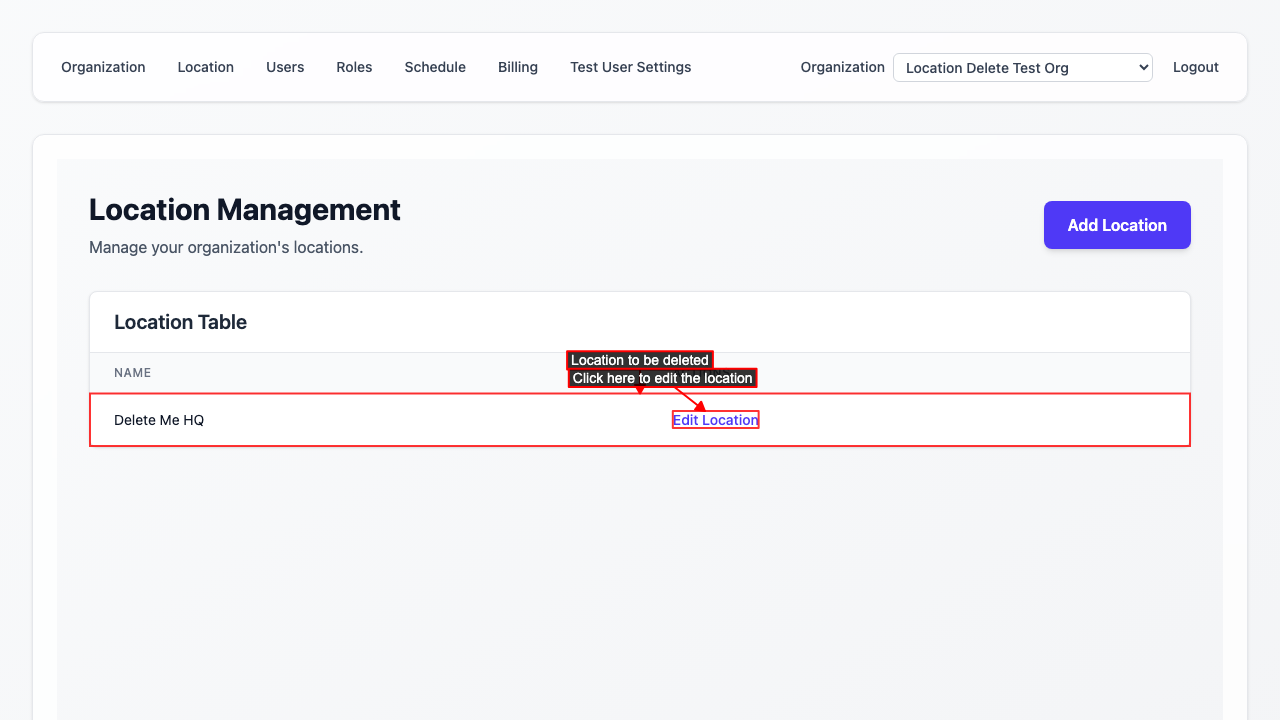Expand the Organization selector dropdown
Image resolution: width=1280 pixels, height=720 pixels.
coord(1022,68)
